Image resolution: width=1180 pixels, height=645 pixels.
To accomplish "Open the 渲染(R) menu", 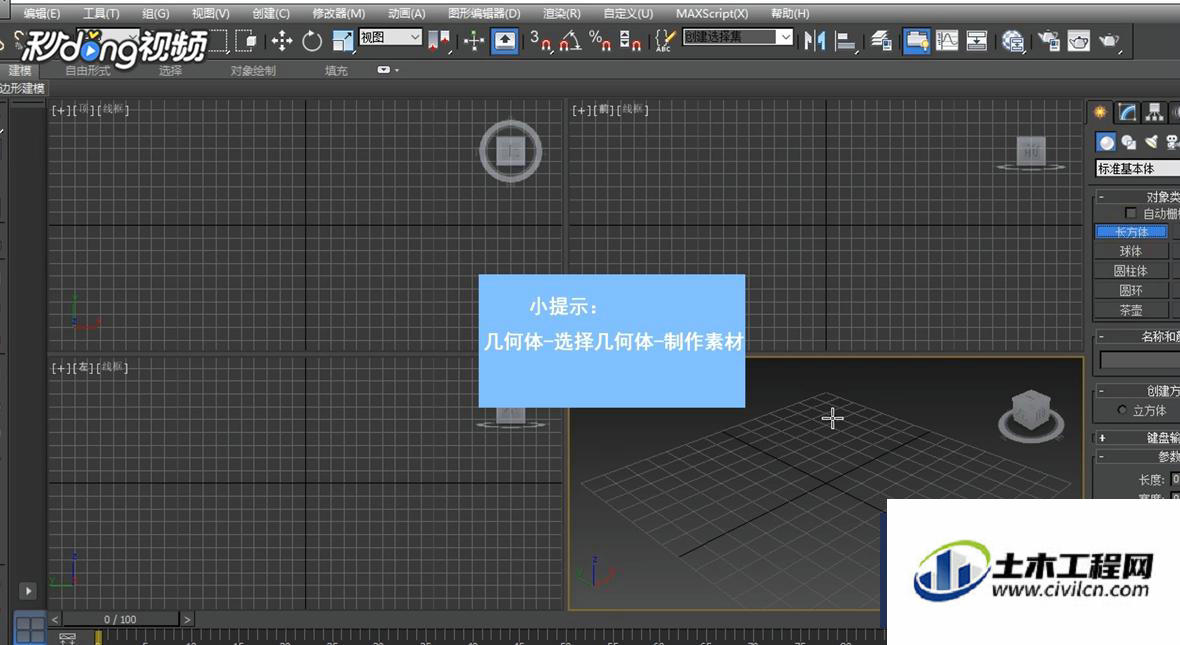I will click(561, 14).
